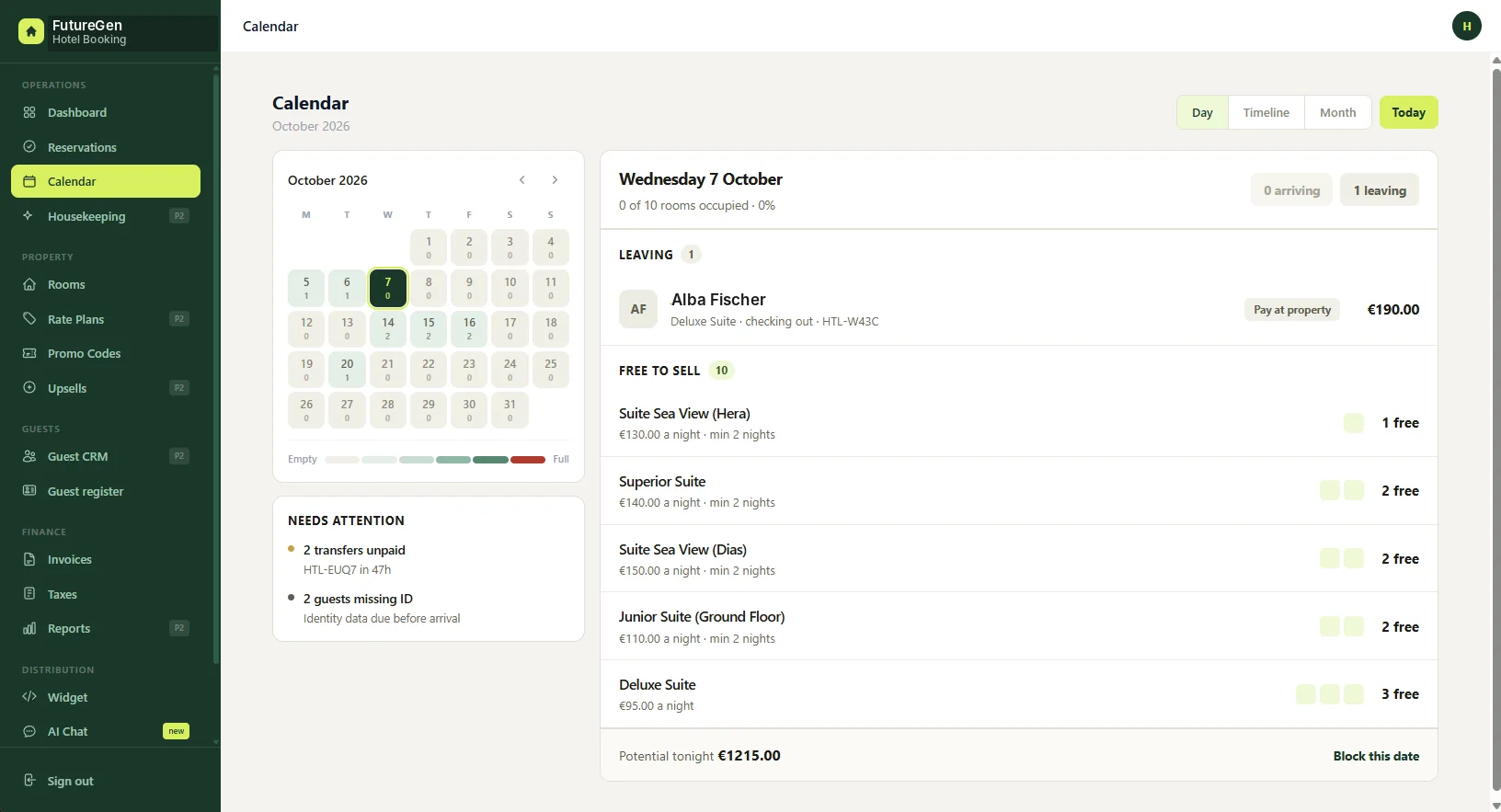
Task: Go to previous month with left chevron
Action: 522,180
